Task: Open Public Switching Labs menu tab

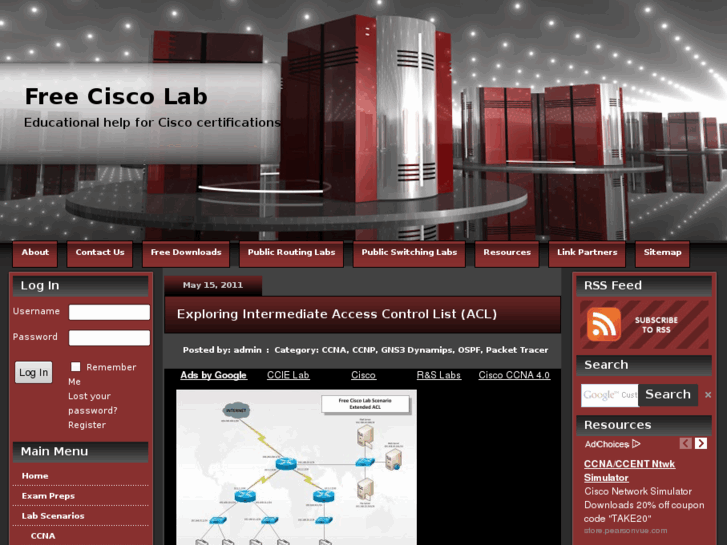Action: click(x=409, y=253)
